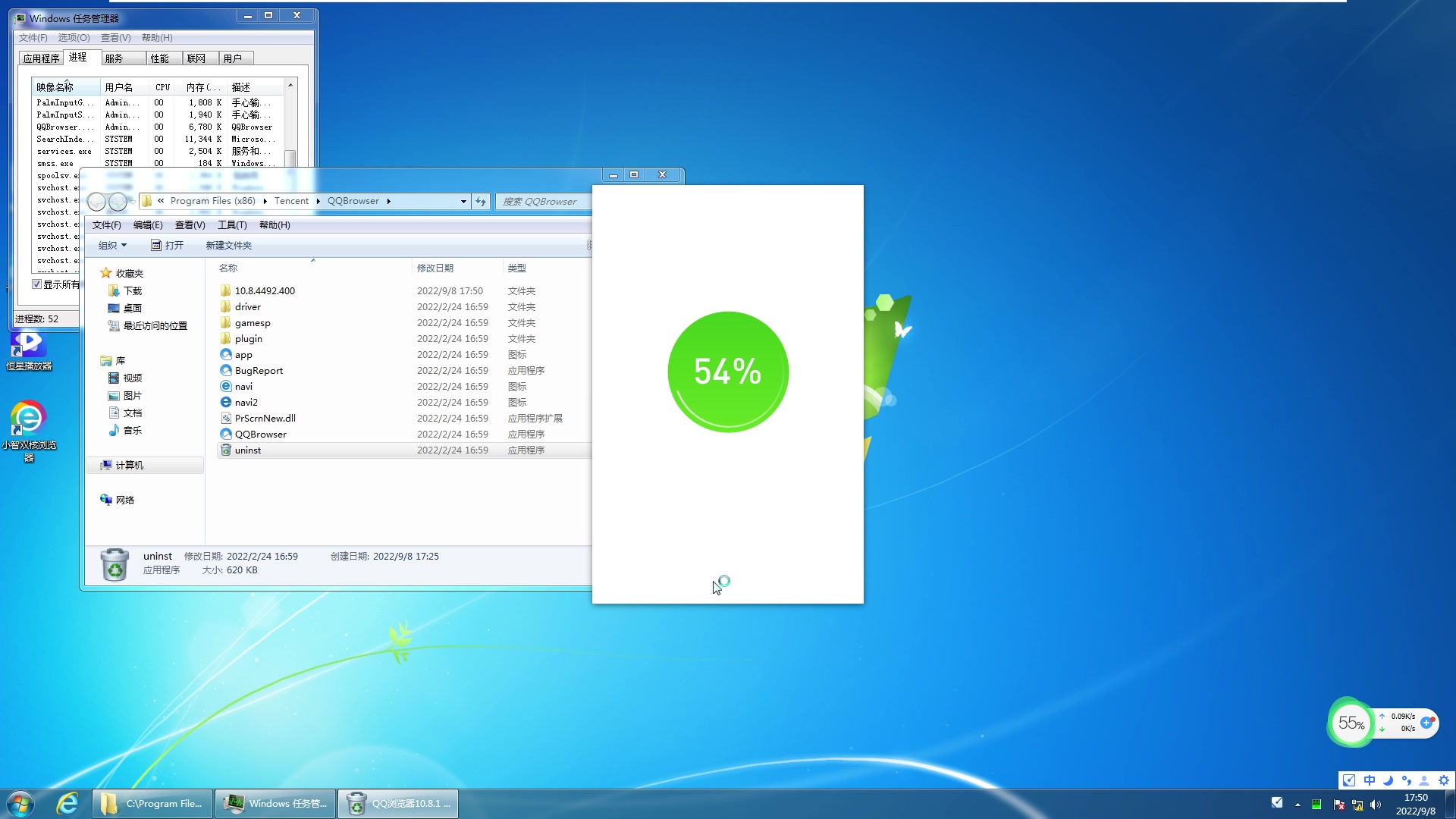Toggle 显示所有用户的进程 checkbox in Task Manager
The height and width of the screenshot is (819, 1456).
38,284
